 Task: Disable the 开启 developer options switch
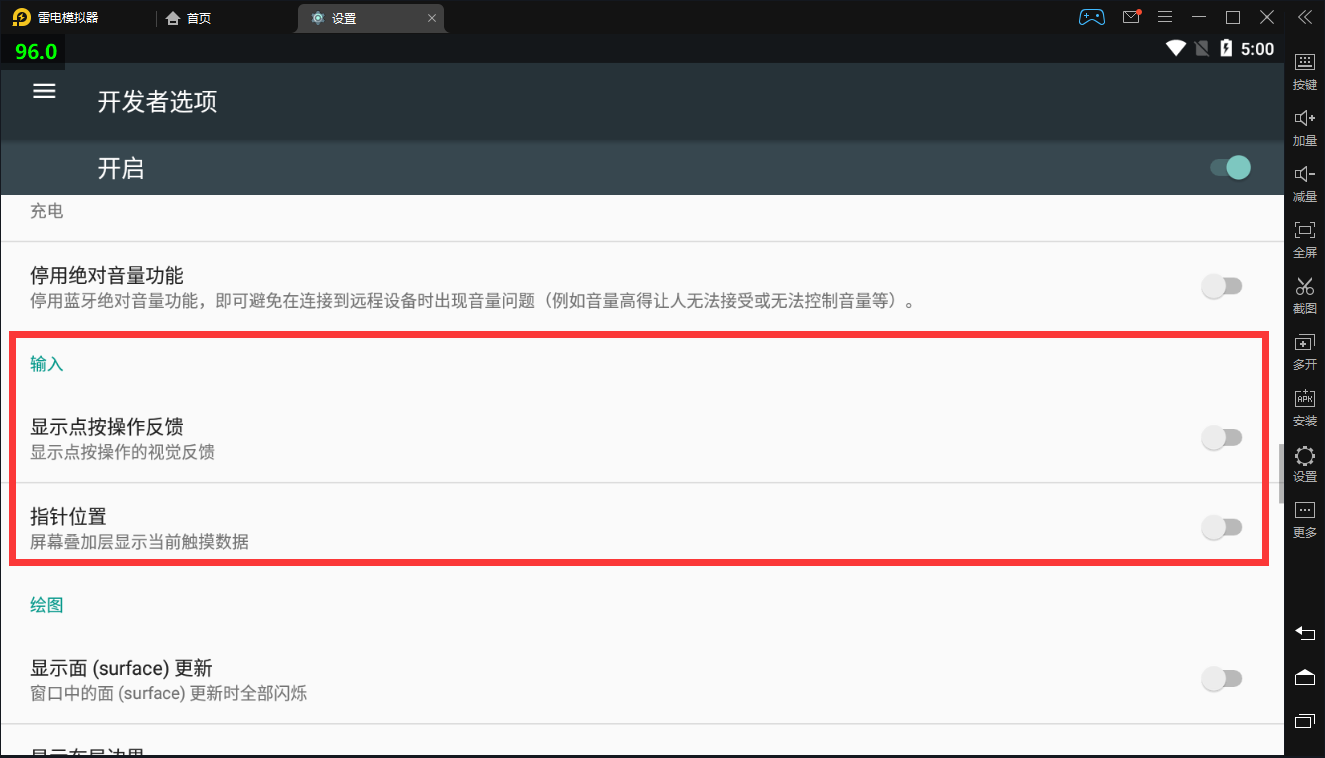tap(1229, 167)
